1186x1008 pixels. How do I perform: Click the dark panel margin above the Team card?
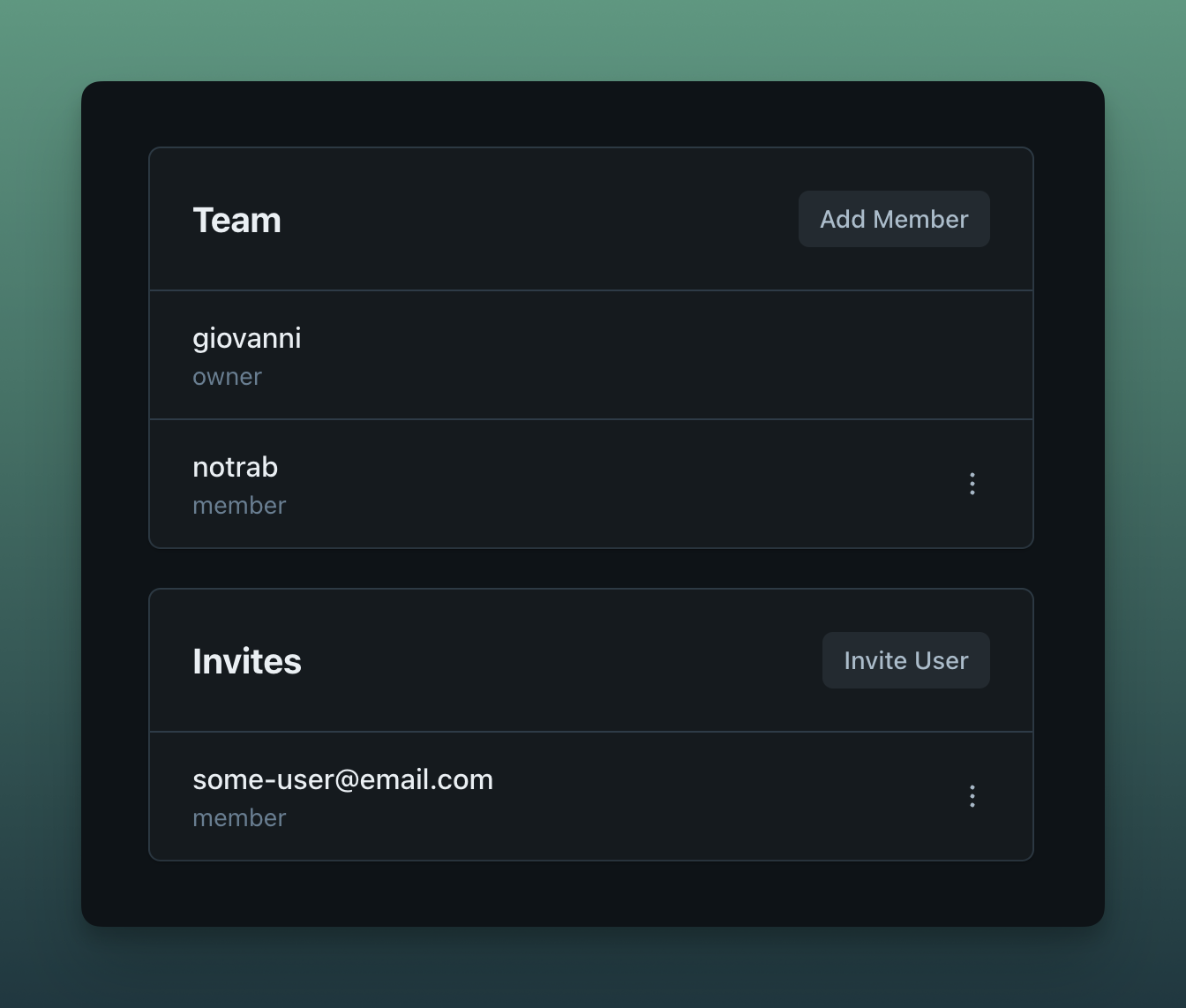click(591, 115)
